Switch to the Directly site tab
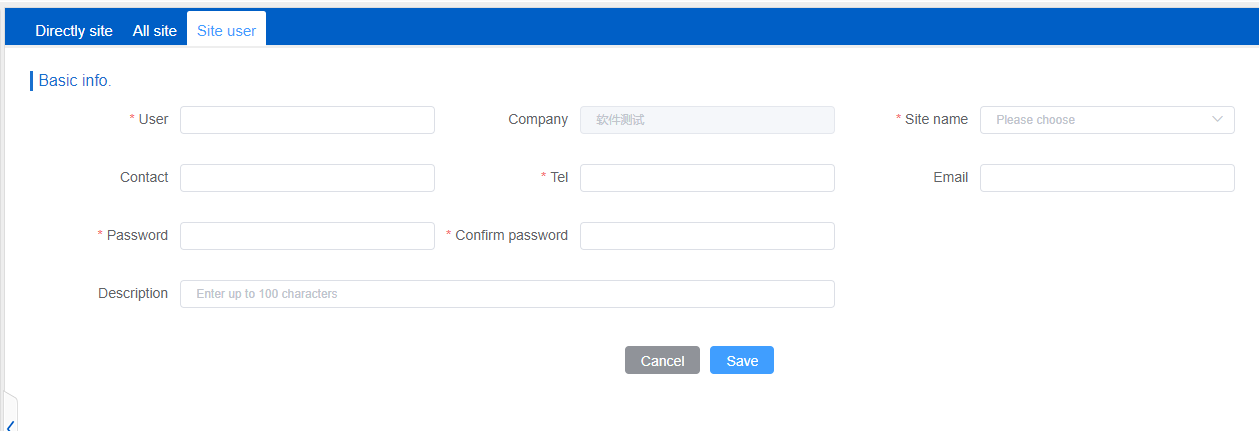Image resolution: width=1259 pixels, height=431 pixels. click(74, 31)
